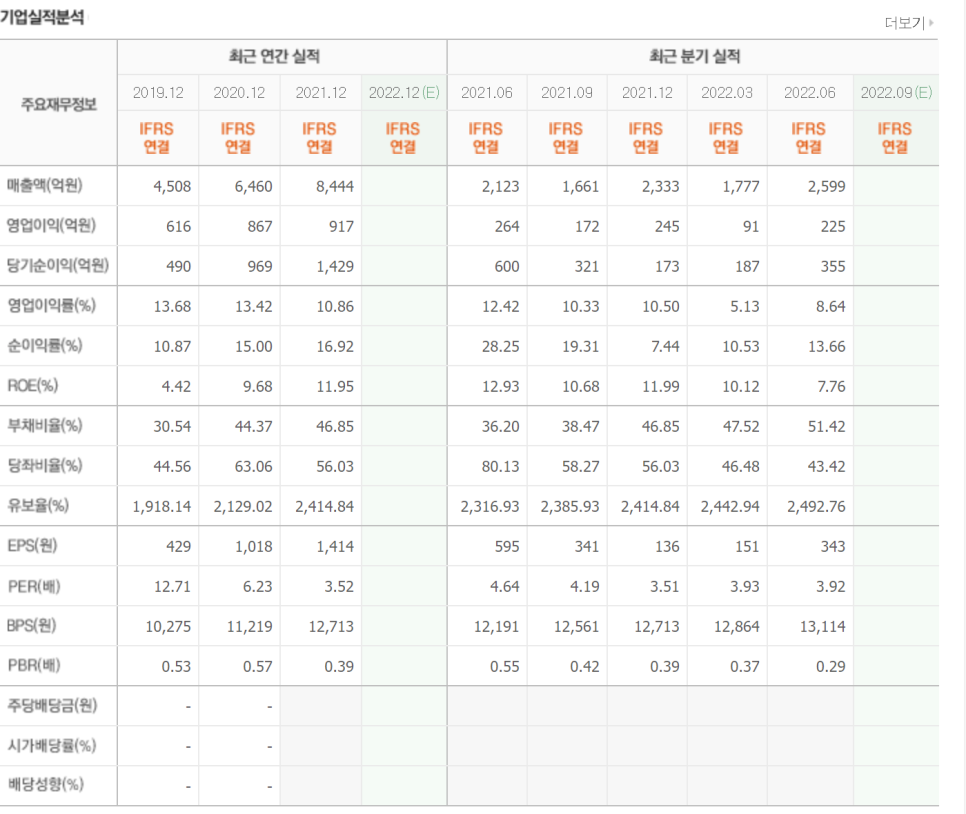Click the EPS value 1,018
The width and height of the screenshot is (966, 814).
[x=253, y=547]
